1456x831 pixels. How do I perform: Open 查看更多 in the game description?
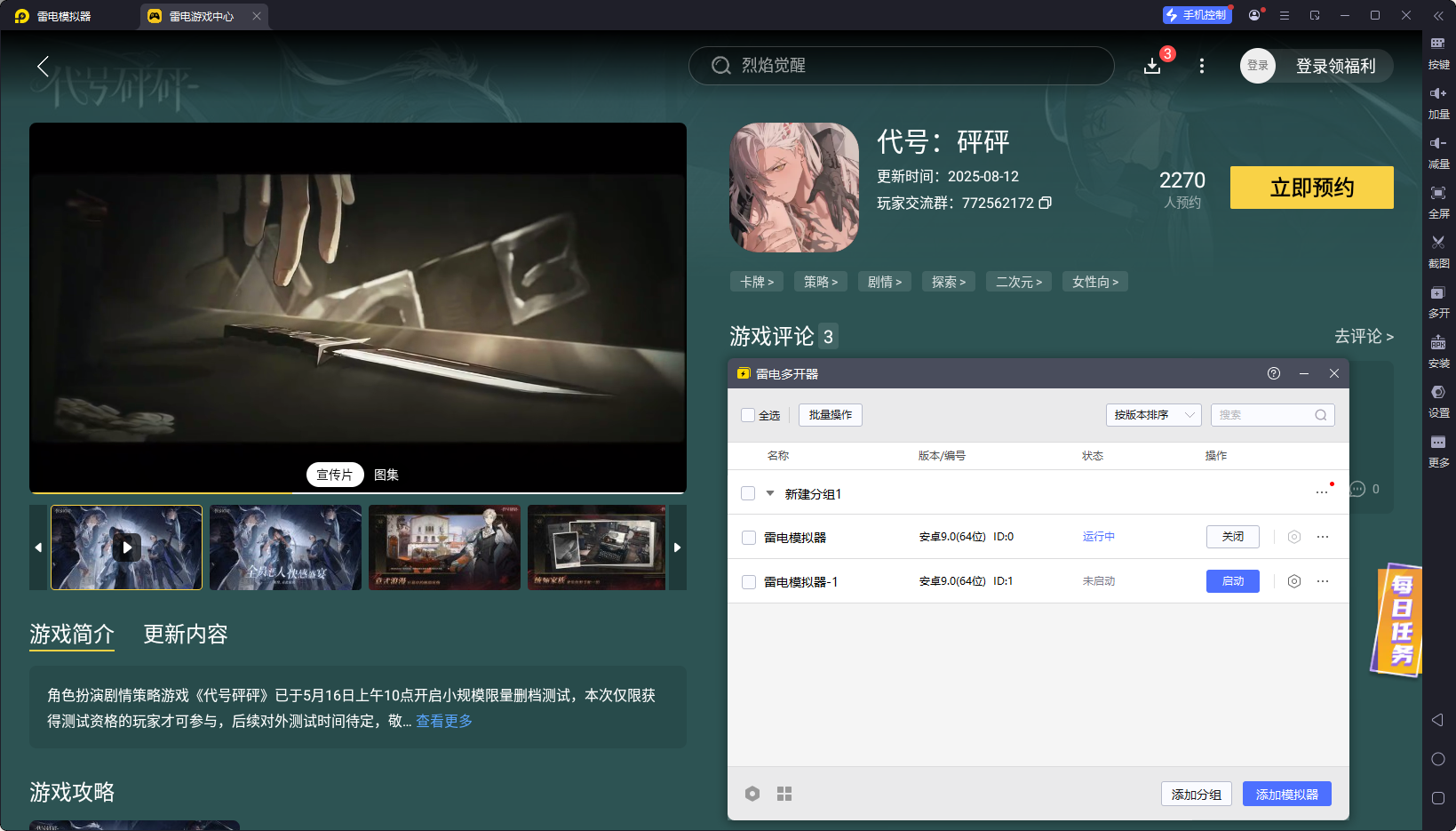(444, 721)
